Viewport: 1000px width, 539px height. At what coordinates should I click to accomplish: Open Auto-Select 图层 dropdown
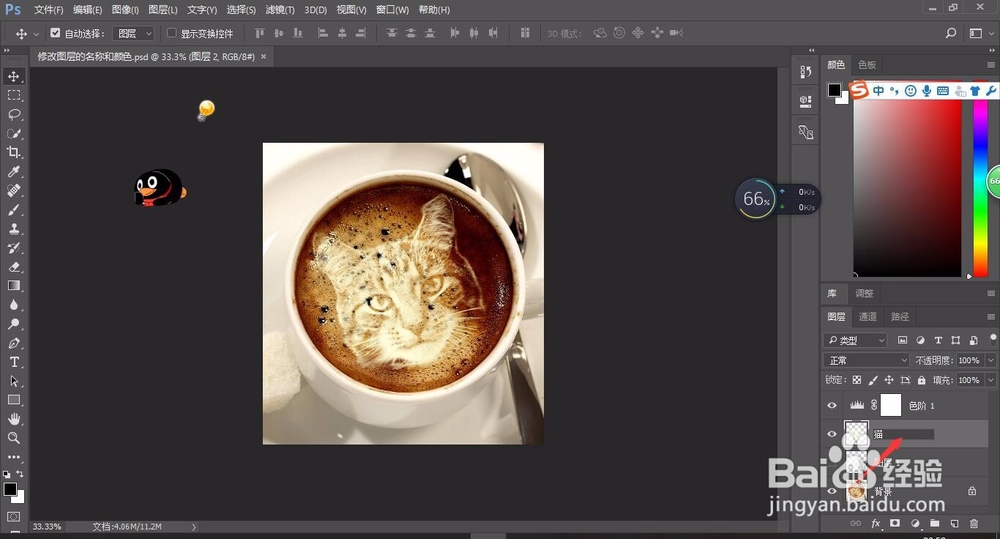133,33
